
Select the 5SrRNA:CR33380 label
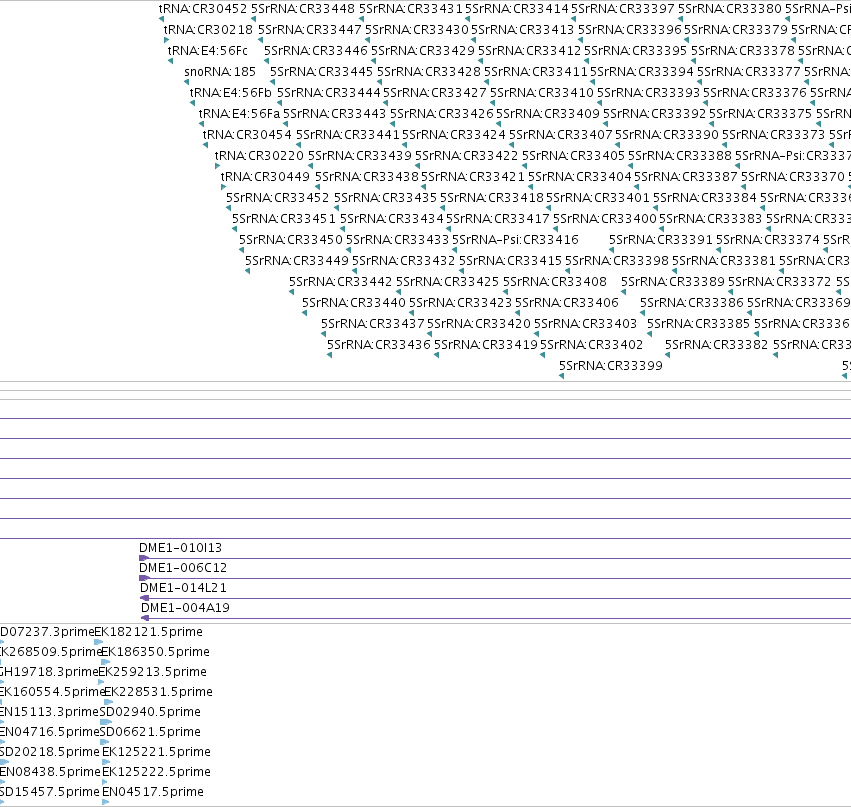730,9
